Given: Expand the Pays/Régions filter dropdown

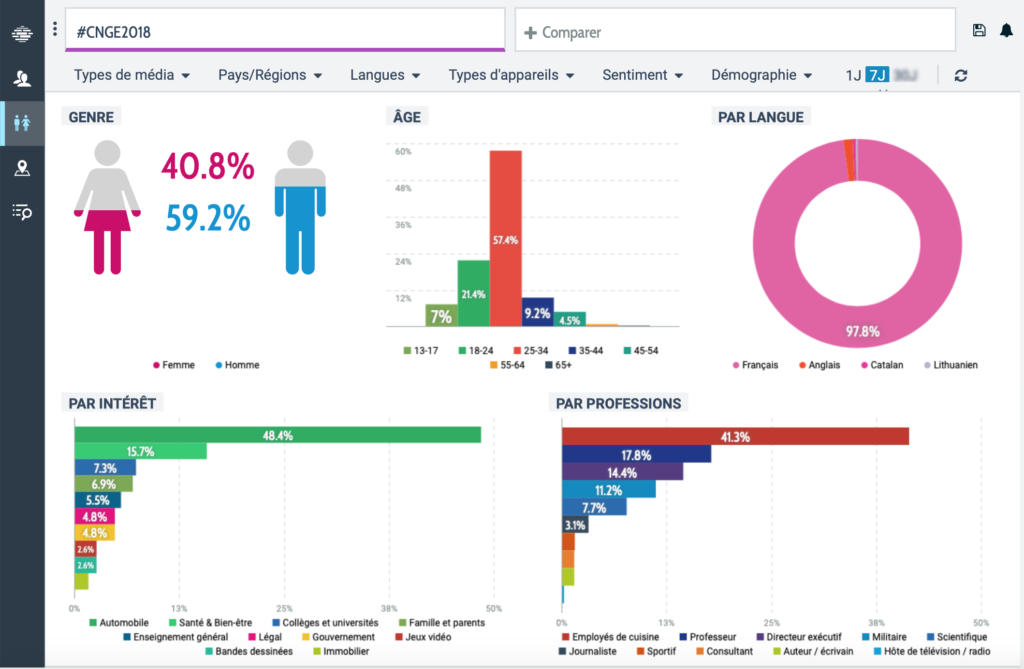Looking at the screenshot, I should 270,75.
